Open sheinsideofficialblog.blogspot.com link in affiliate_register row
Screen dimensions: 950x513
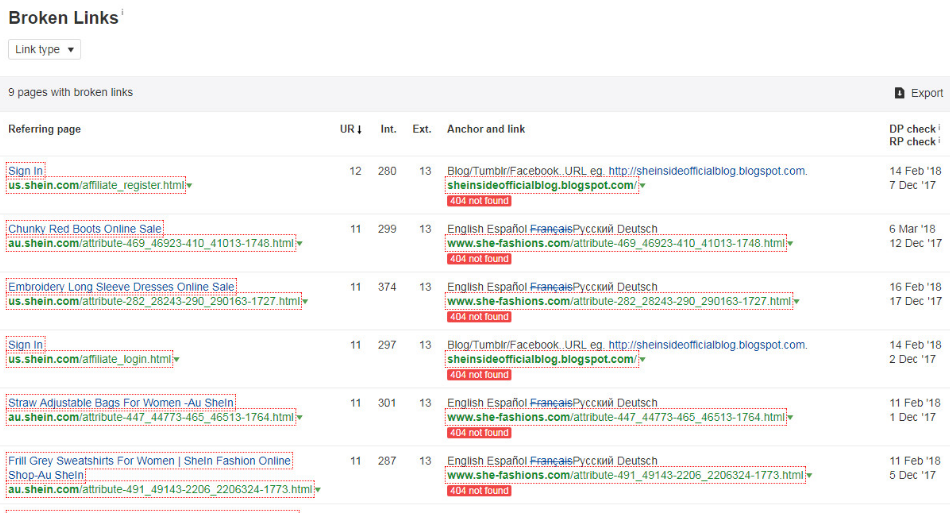[542, 185]
